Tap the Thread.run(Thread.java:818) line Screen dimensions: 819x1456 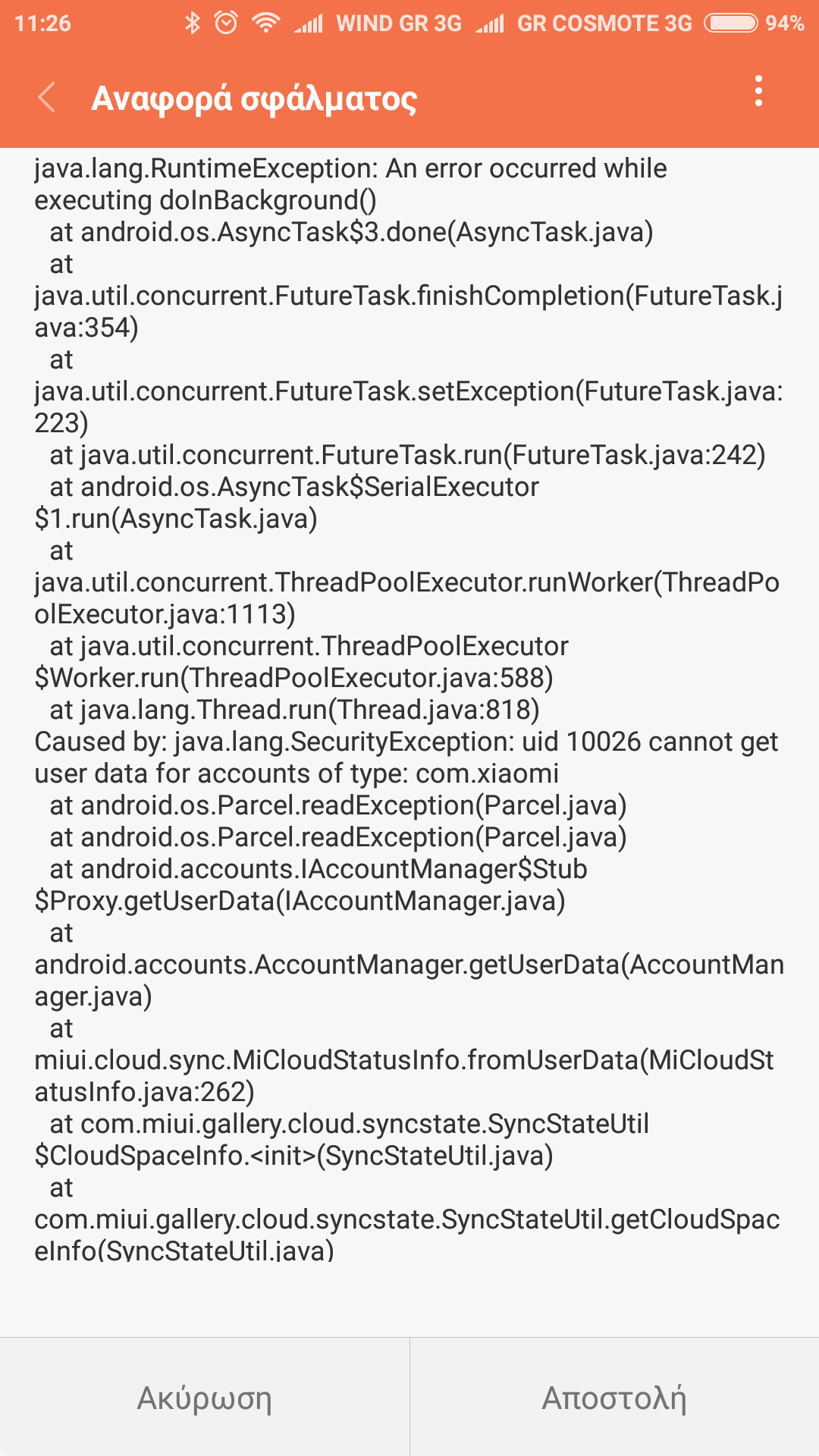click(294, 710)
